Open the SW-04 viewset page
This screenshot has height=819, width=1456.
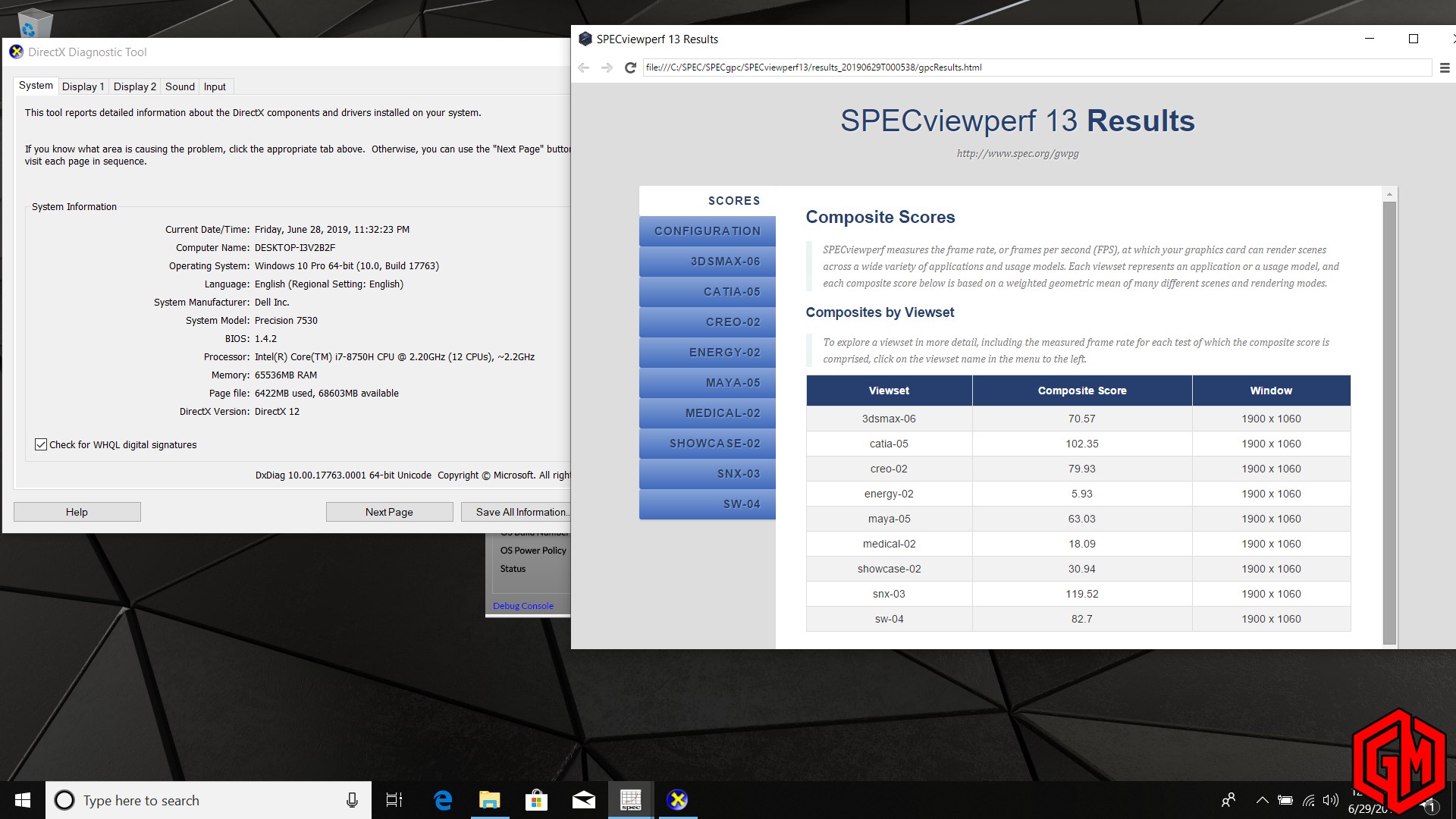pos(708,504)
